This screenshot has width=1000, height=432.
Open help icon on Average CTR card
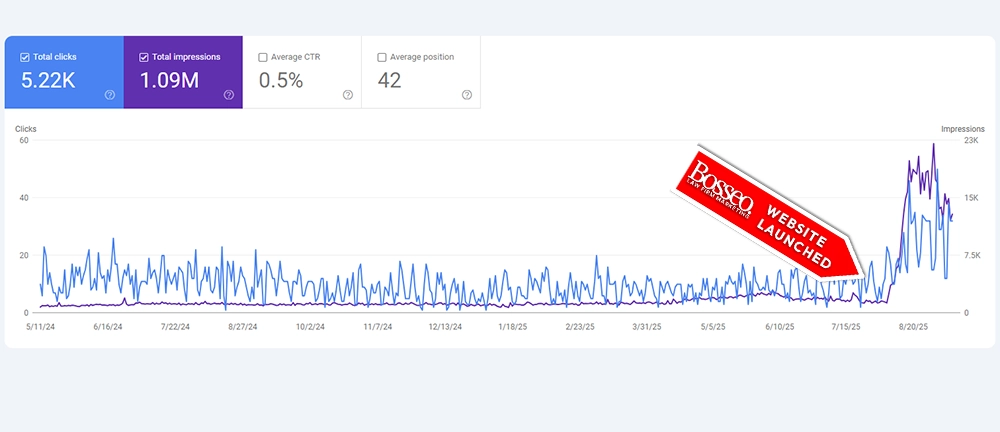coord(348,95)
